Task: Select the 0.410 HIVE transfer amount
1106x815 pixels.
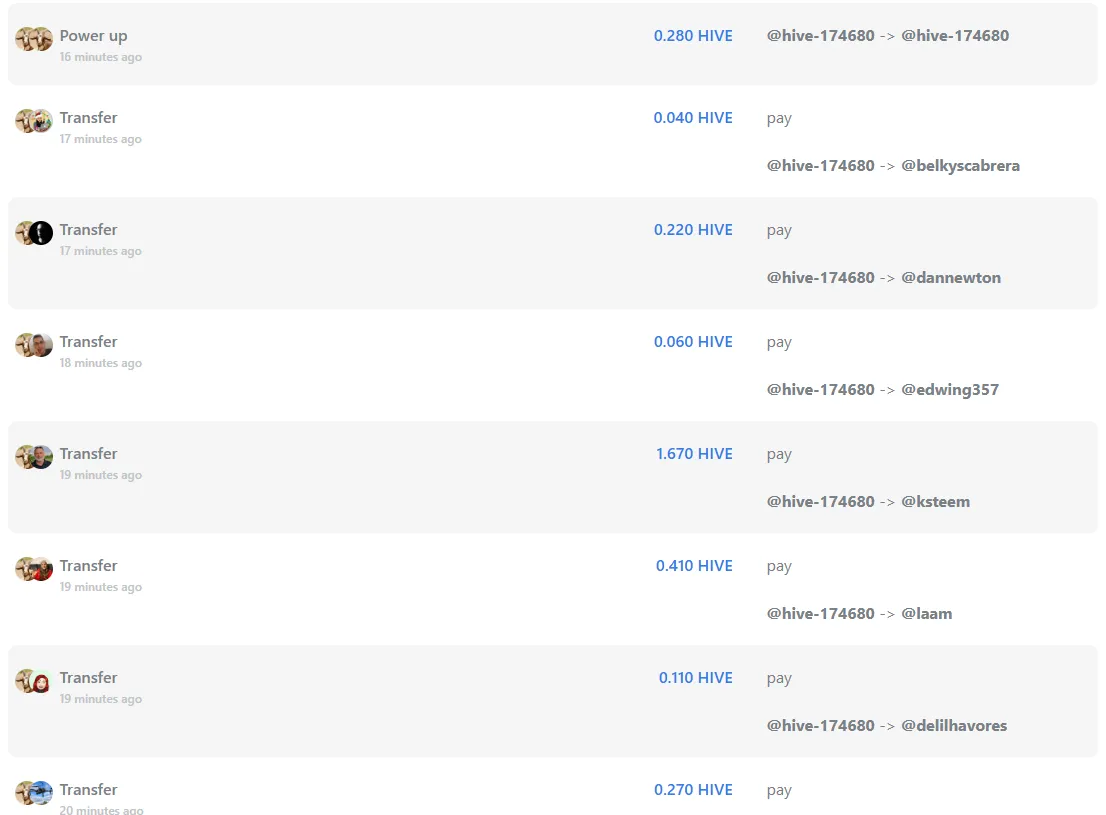Action: tap(694, 566)
